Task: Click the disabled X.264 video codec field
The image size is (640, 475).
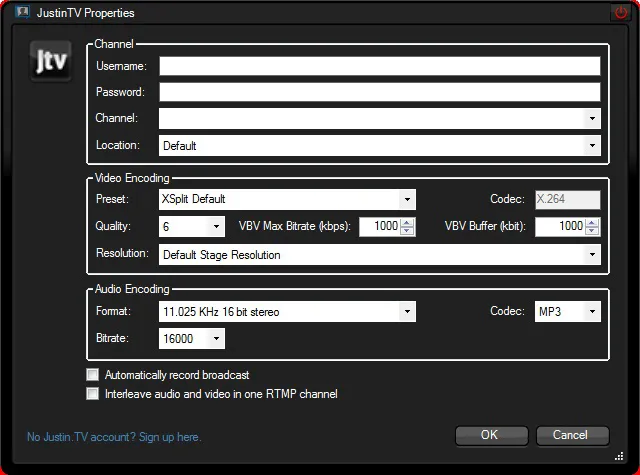Action: [x=567, y=200]
